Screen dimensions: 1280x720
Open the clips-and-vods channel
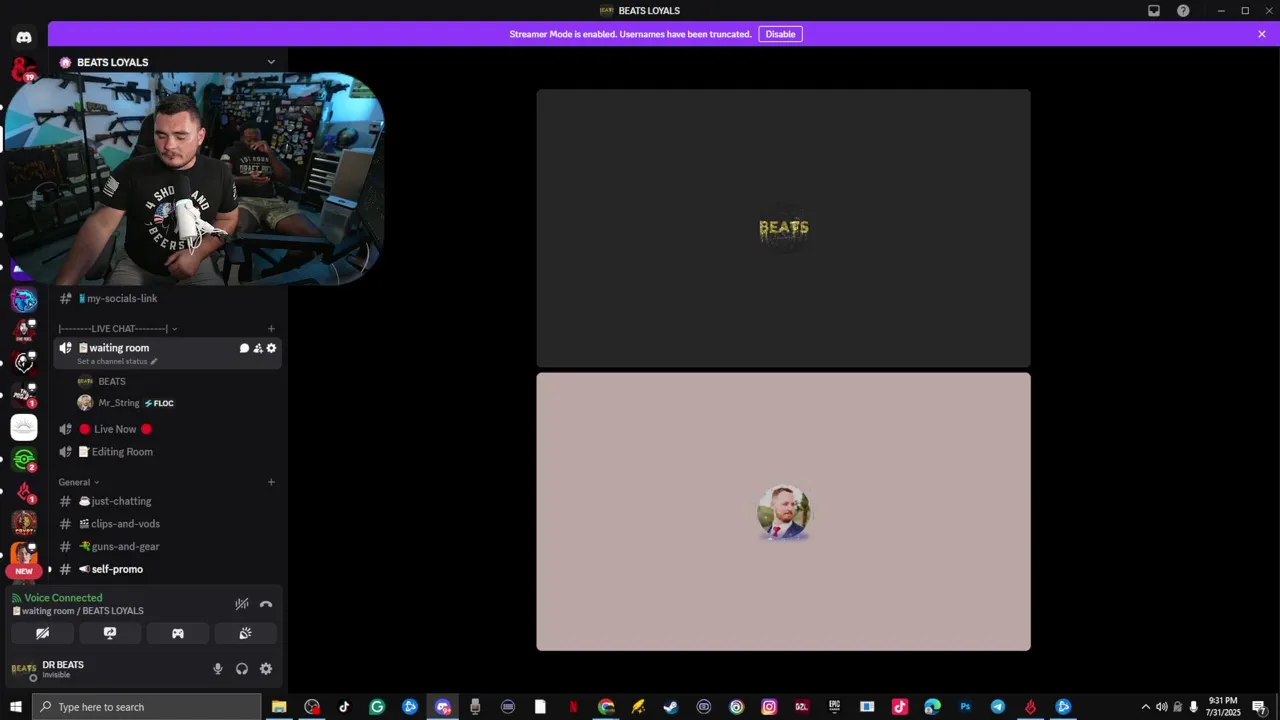pos(167,524)
